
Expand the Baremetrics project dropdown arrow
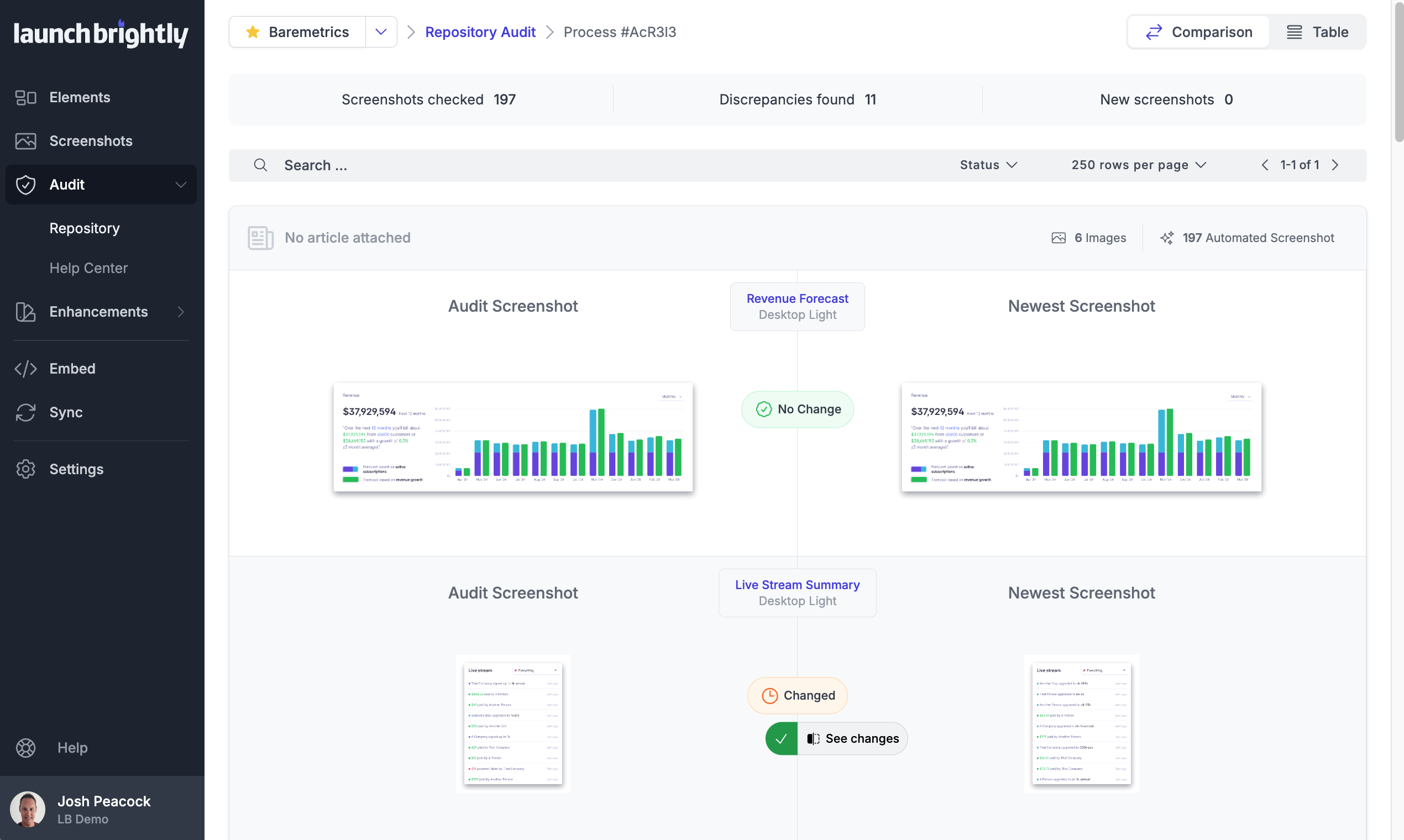381,32
